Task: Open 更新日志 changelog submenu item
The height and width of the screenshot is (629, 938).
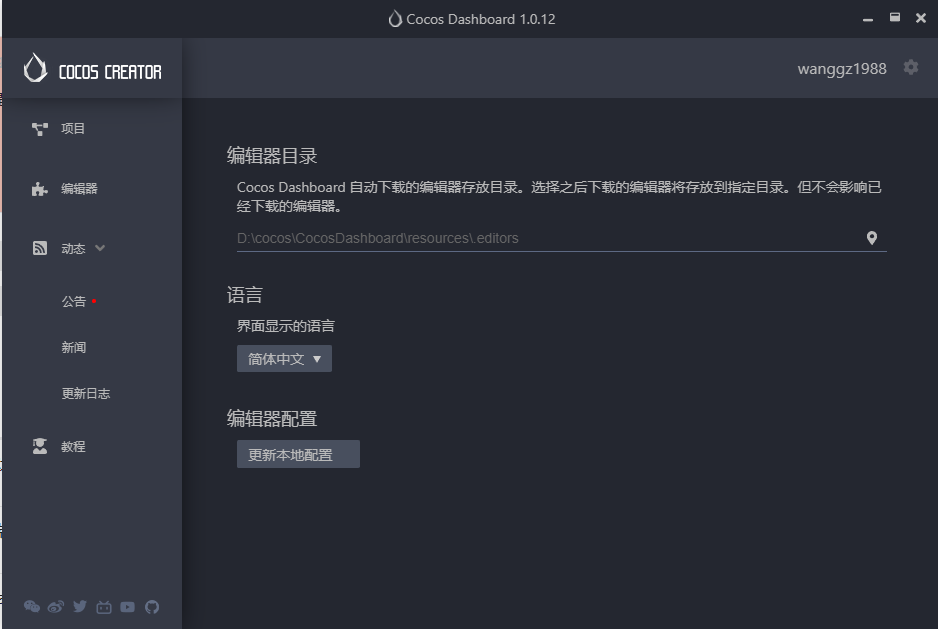Action: pyautogui.click(x=86, y=393)
